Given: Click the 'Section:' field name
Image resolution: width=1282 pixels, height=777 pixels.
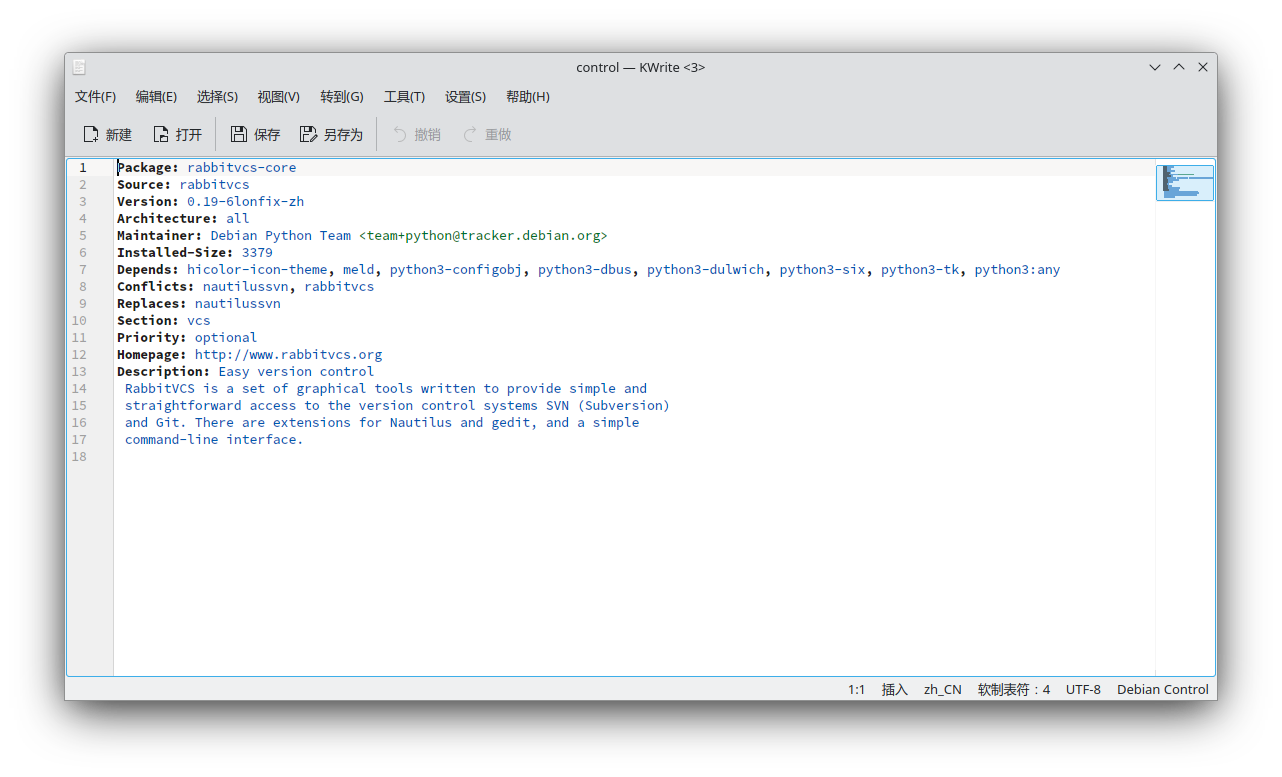Looking at the screenshot, I should pos(148,321).
